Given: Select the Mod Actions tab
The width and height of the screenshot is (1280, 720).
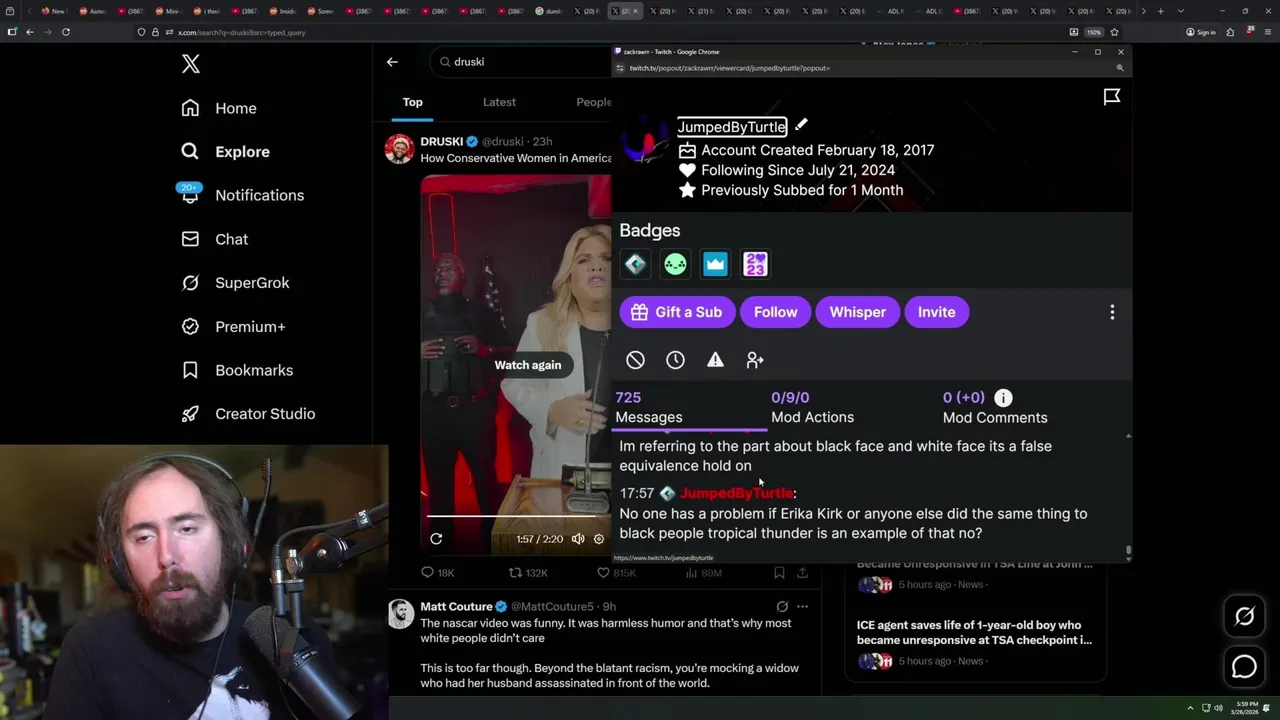Looking at the screenshot, I should pos(812,408).
